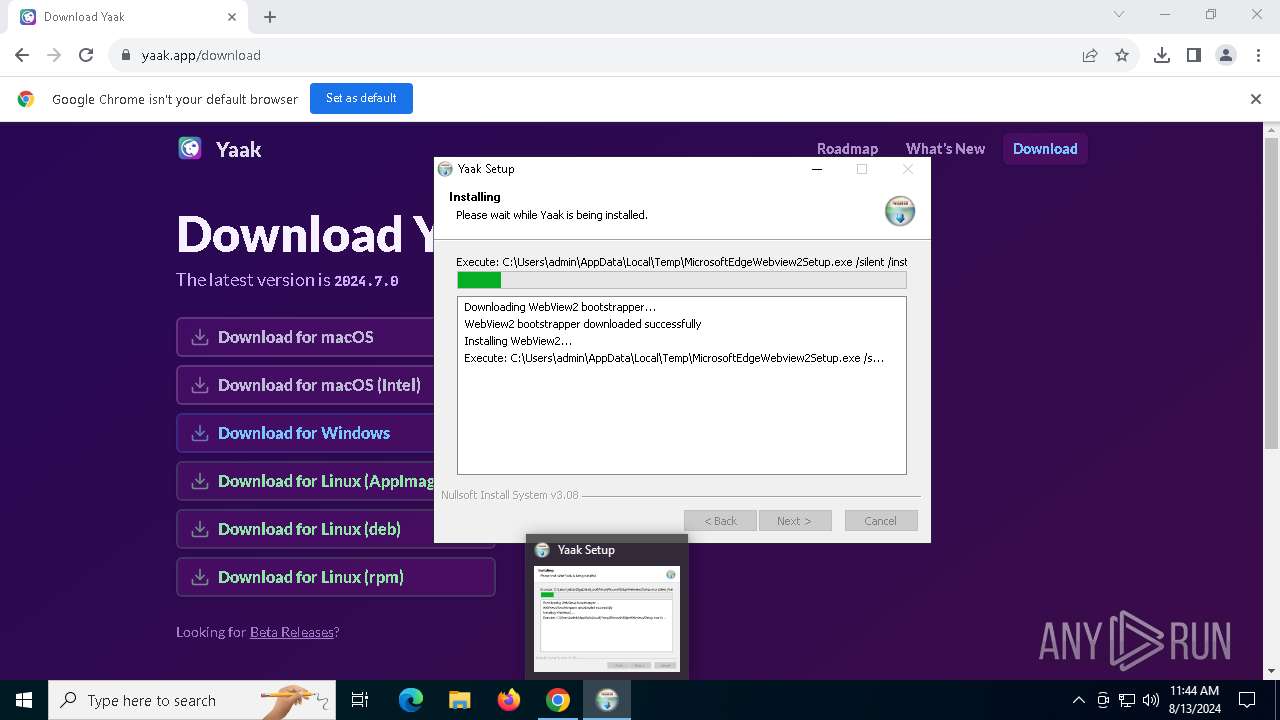Screen dimensions: 1280x720
Task: Reload the yaak.app page
Action: point(86,55)
